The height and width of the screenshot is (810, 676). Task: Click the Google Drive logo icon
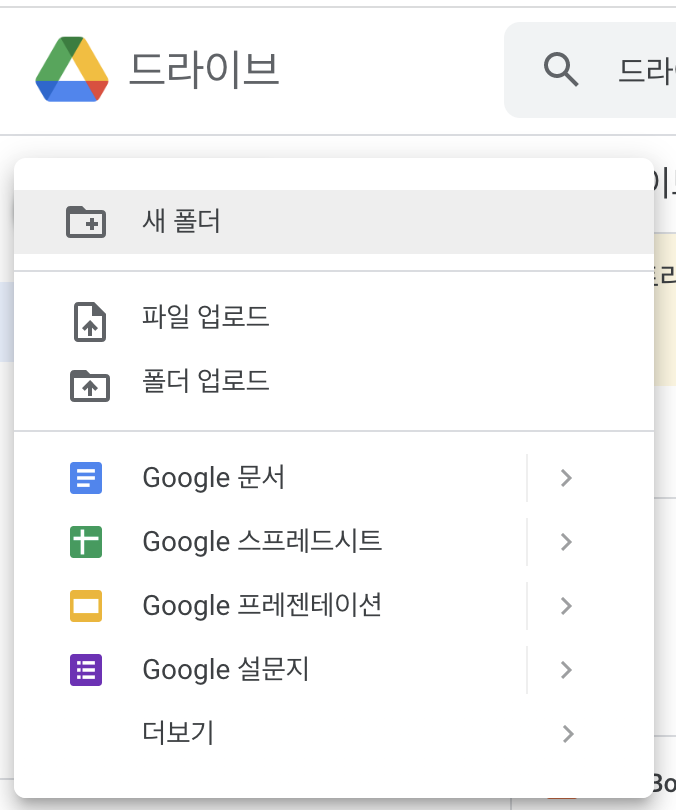72,69
